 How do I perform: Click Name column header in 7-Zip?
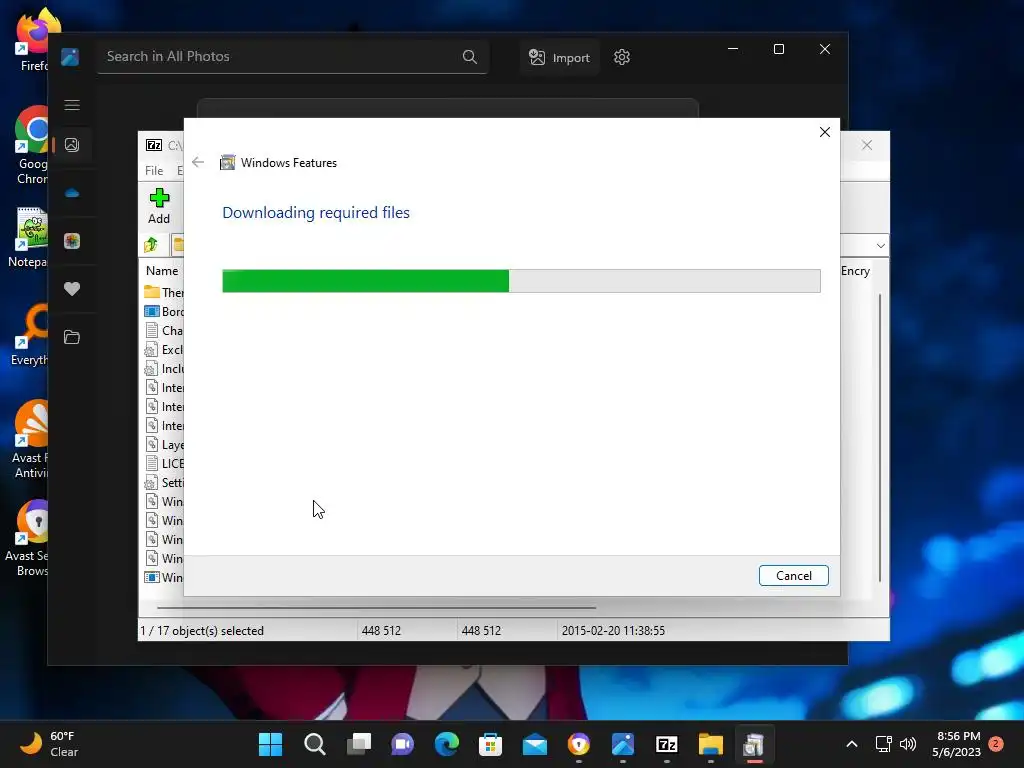(x=163, y=270)
